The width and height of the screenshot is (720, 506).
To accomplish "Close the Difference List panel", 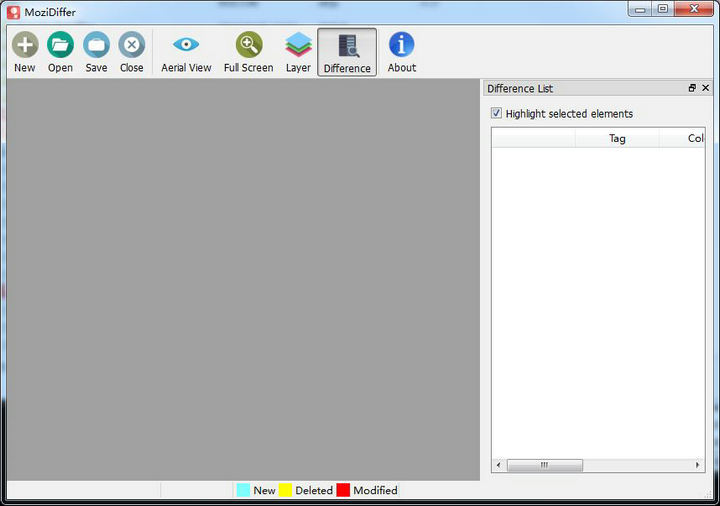I will (706, 89).
